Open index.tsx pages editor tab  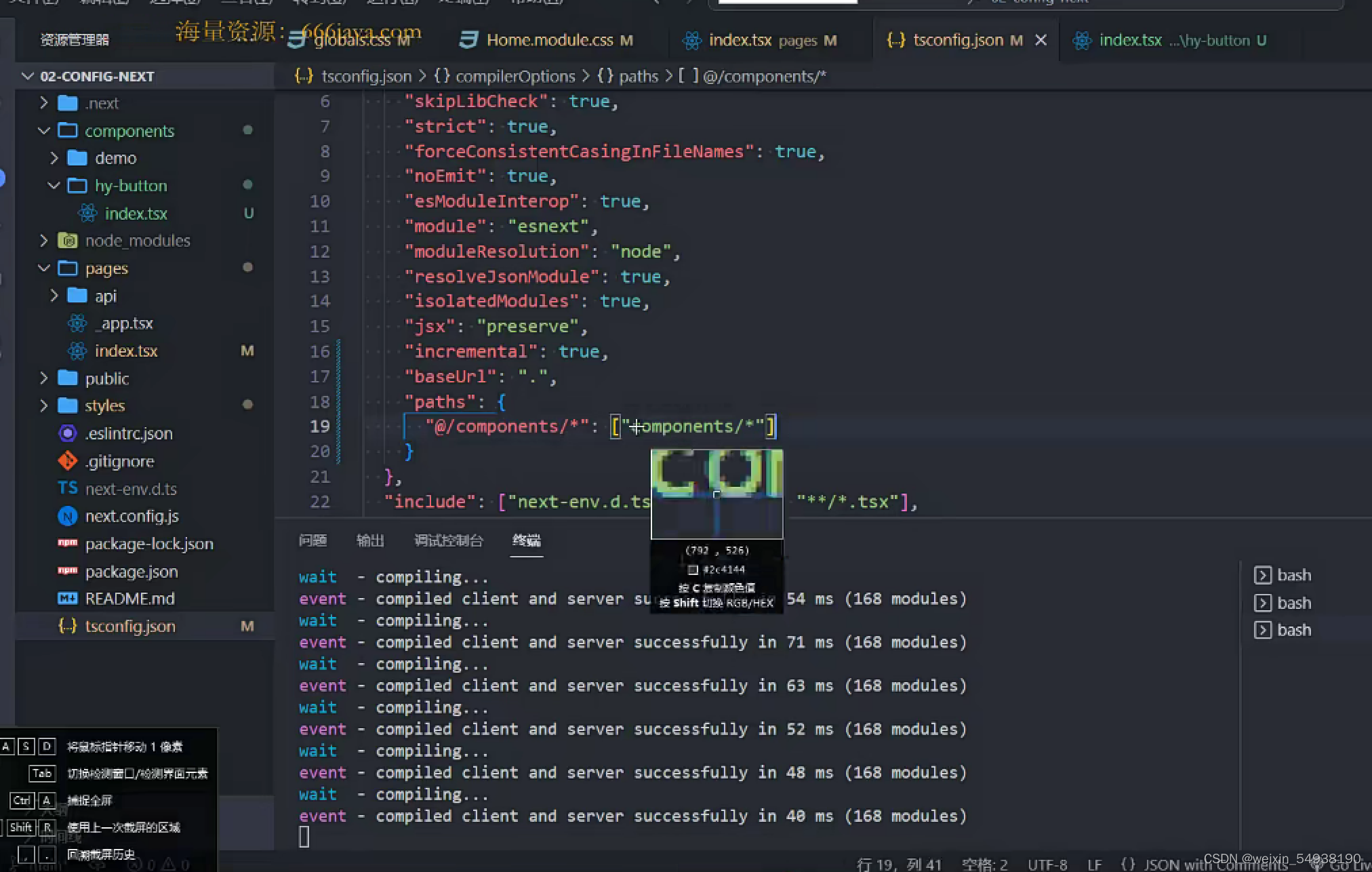tap(760, 41)
